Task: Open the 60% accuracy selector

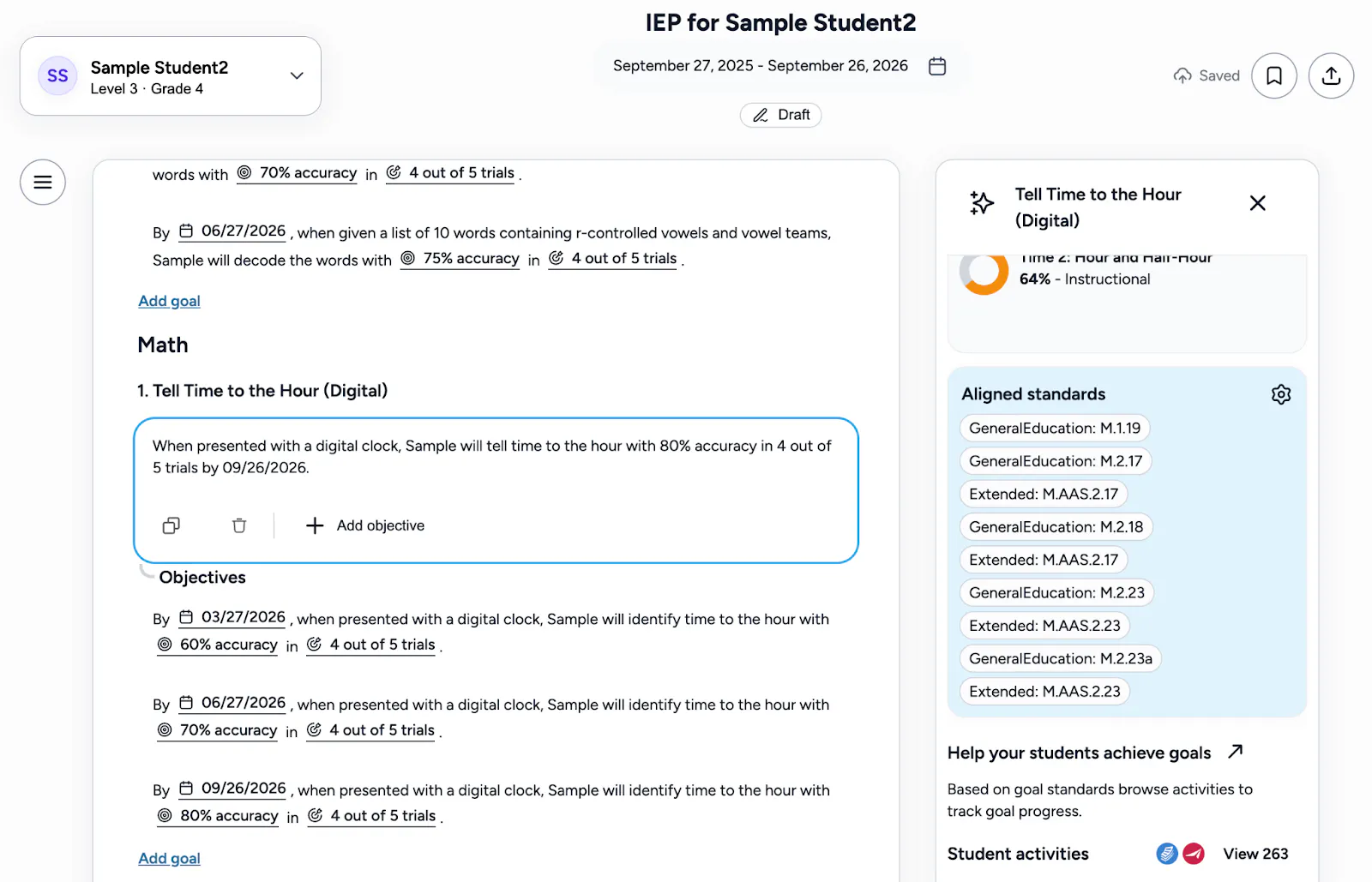Action: tap(219, 645)
